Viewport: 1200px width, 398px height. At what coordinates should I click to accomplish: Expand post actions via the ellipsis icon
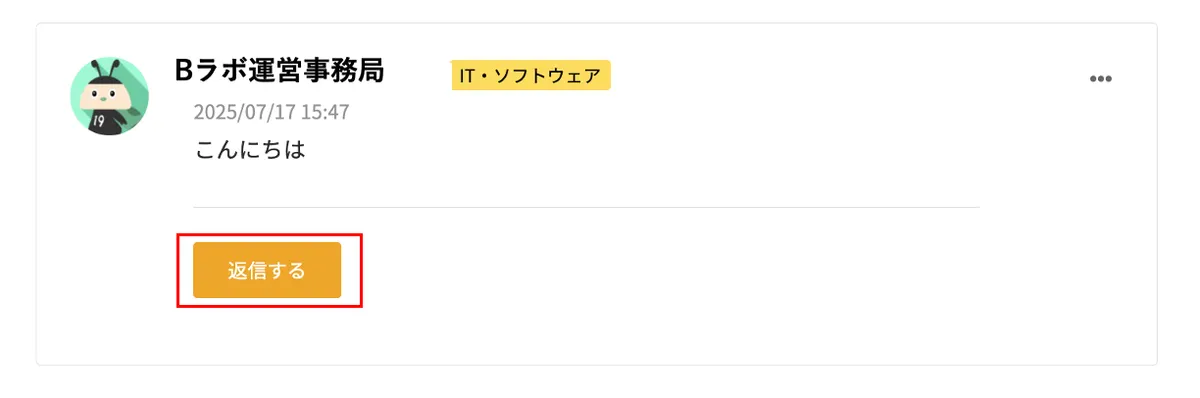[1100, 80]
